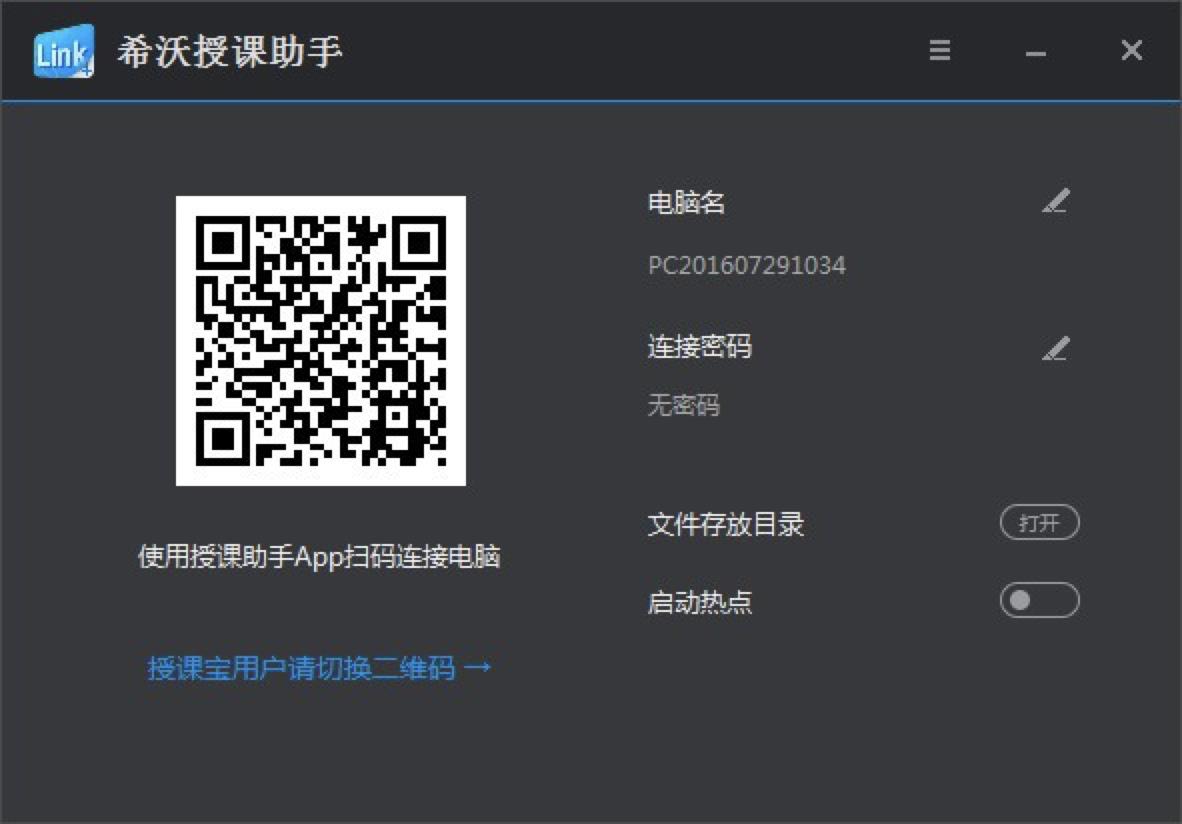The image size is (1182, 824).
Task: Minimize the 希沃授课助手 window
Action: click(x=1036, y=54)
